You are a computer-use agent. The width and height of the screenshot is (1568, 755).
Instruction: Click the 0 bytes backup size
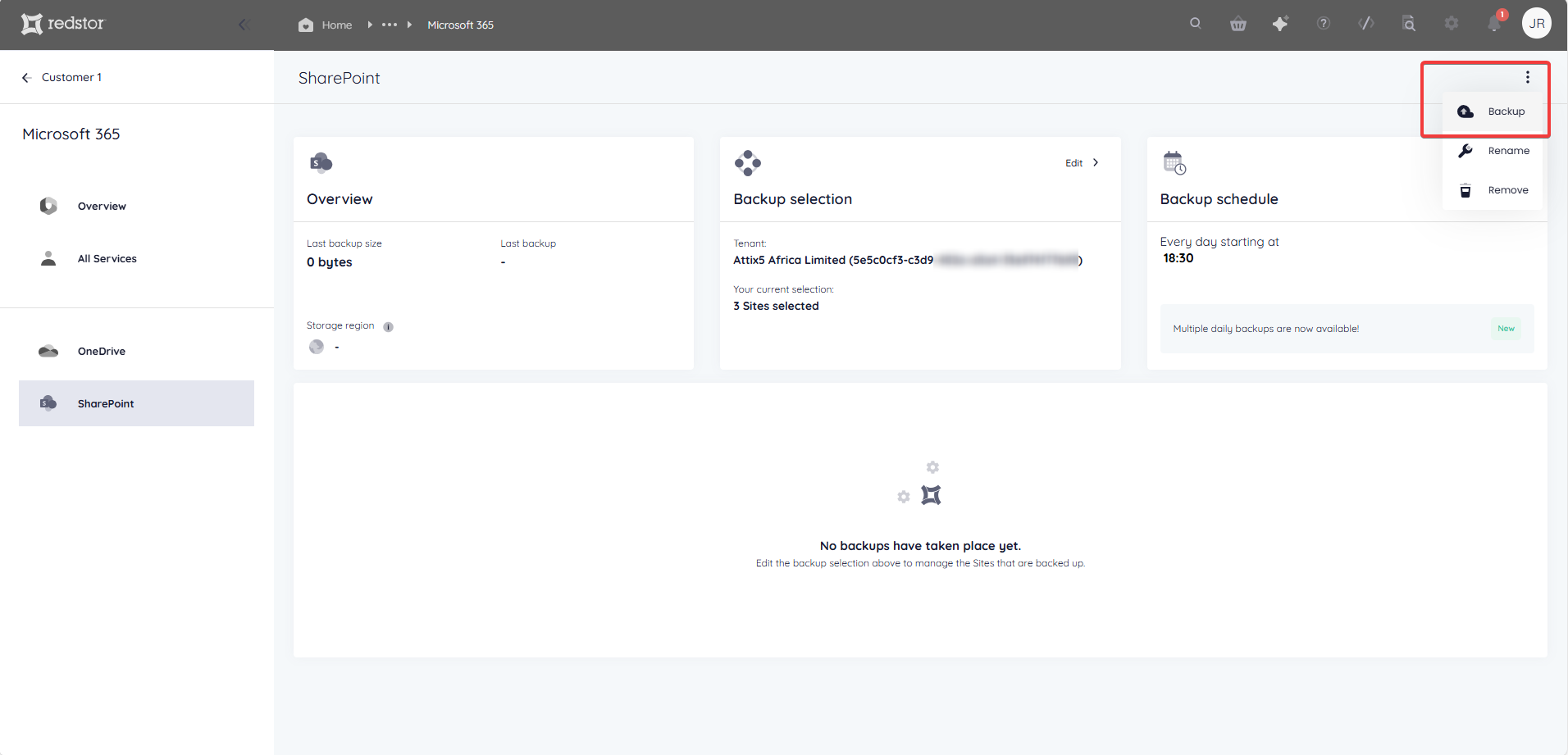point(330,262)
